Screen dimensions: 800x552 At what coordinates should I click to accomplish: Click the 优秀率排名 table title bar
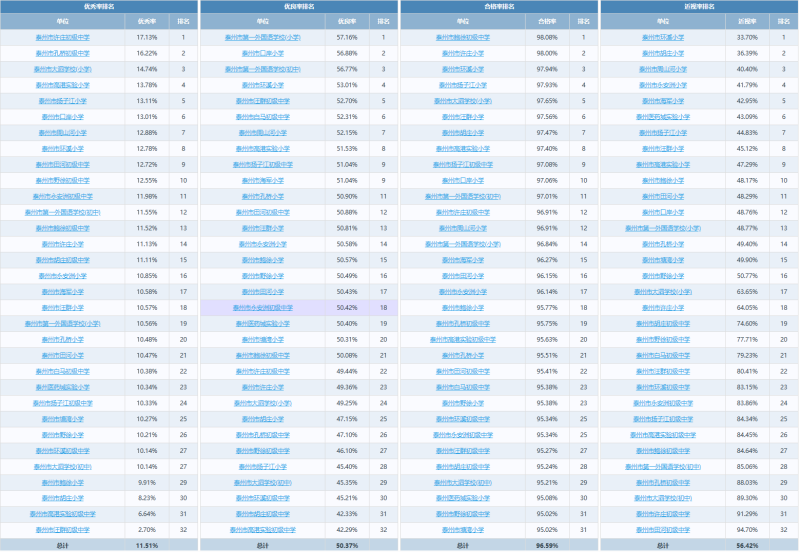(x=99, y=6)
